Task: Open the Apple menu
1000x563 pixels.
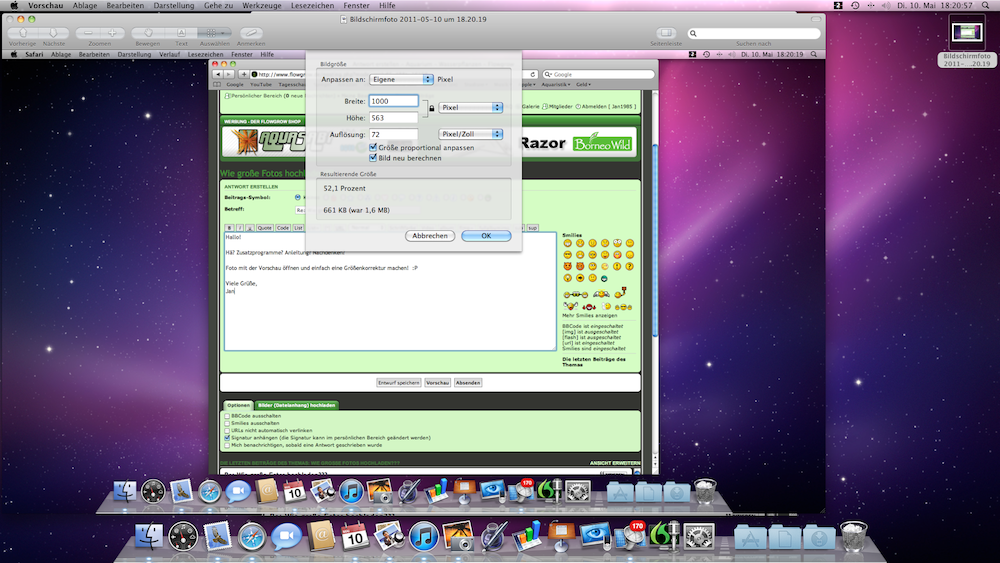Action: click(x=13, y=5)
